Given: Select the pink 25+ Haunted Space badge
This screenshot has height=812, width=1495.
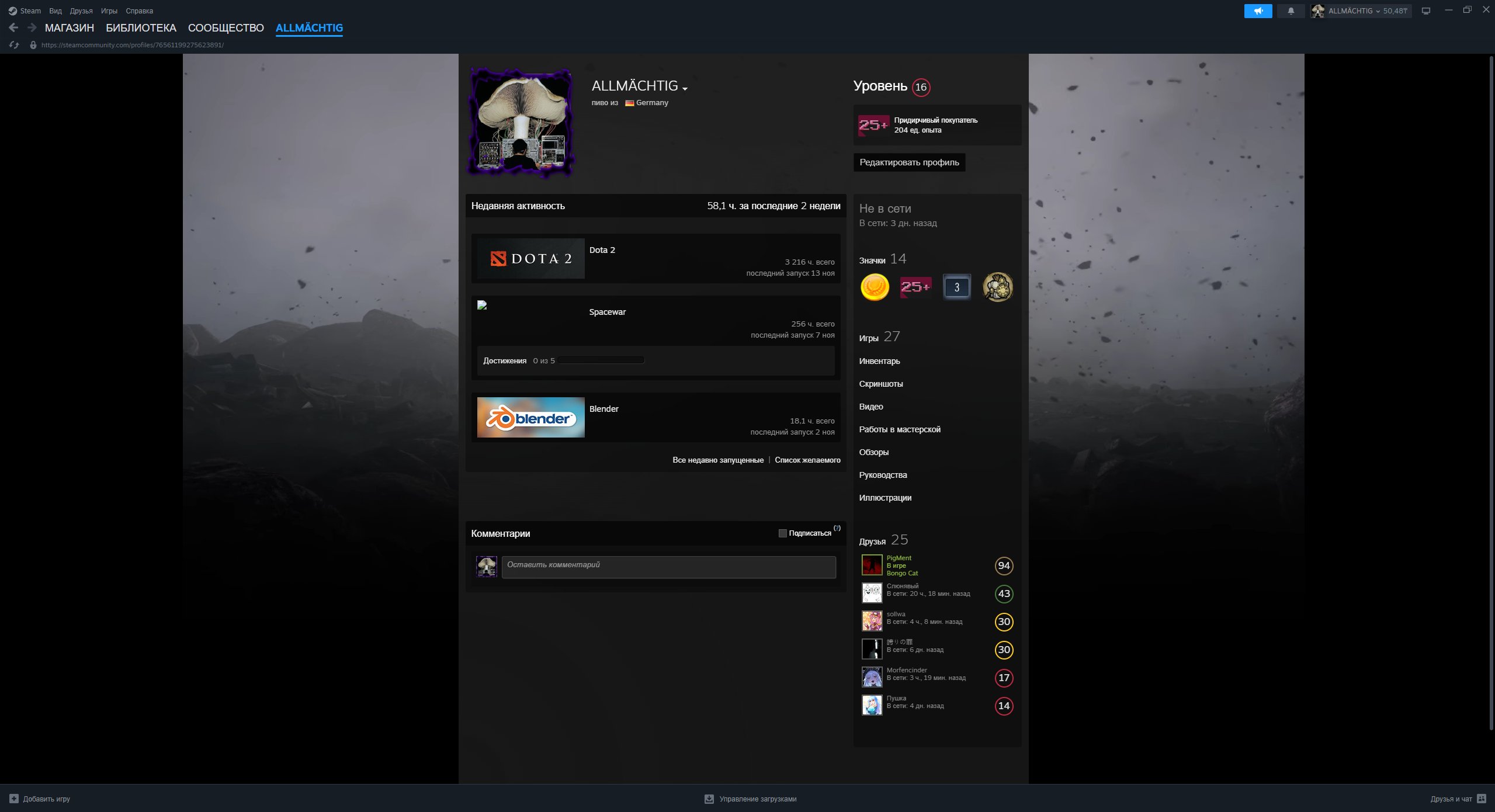Looking at the screenshot, I should click(x=915, y=287).
